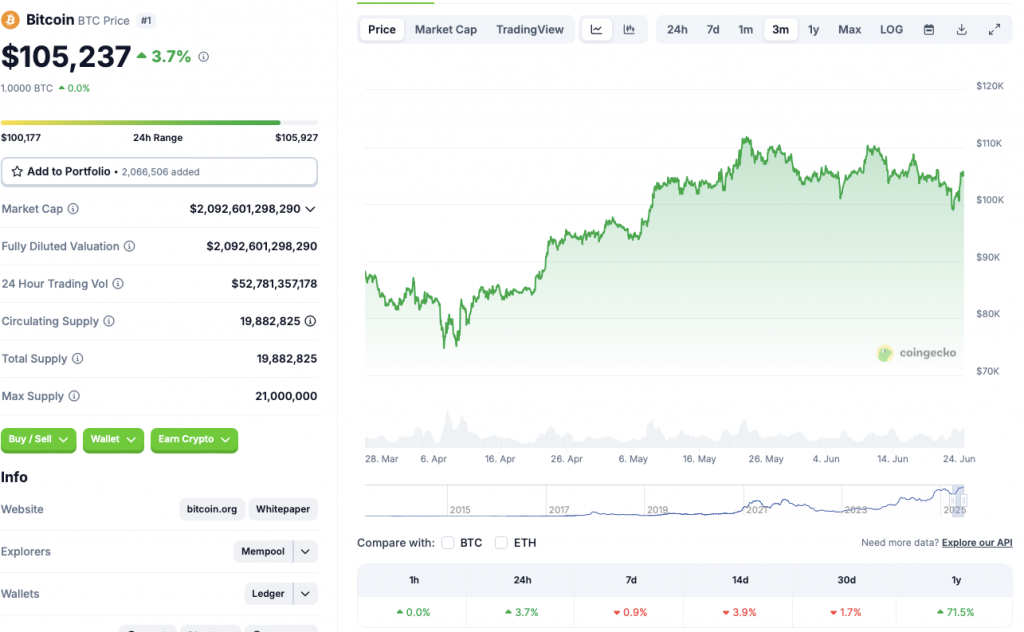Tick the BTC compare checkbox

[447, 543]
